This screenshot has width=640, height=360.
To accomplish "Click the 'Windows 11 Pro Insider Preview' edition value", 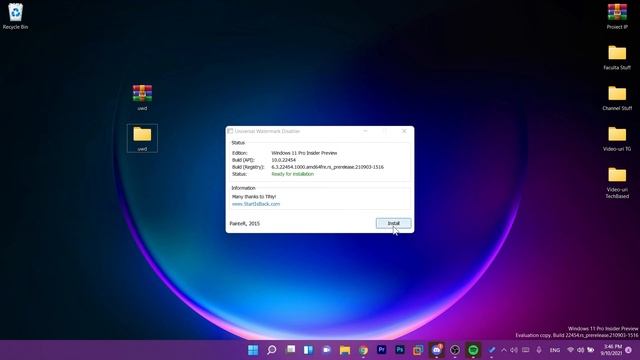I will 304,153.
